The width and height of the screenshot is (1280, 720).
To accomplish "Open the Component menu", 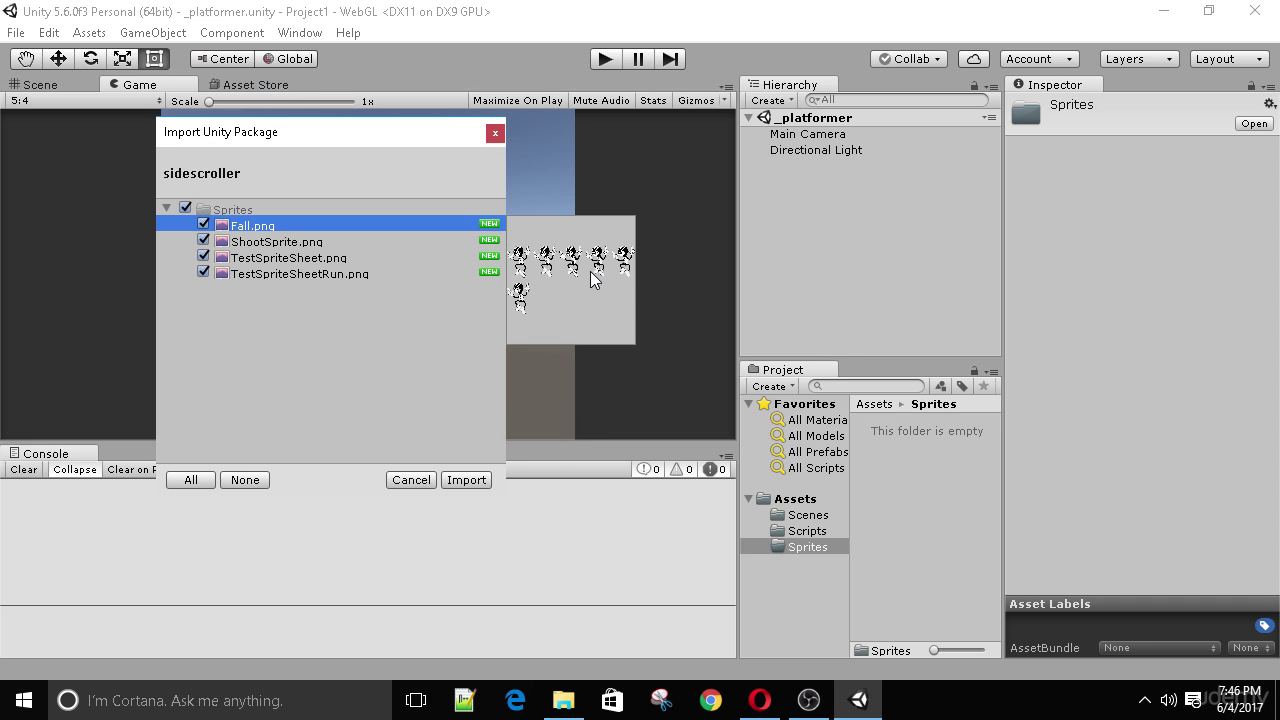I will (232, 33).
